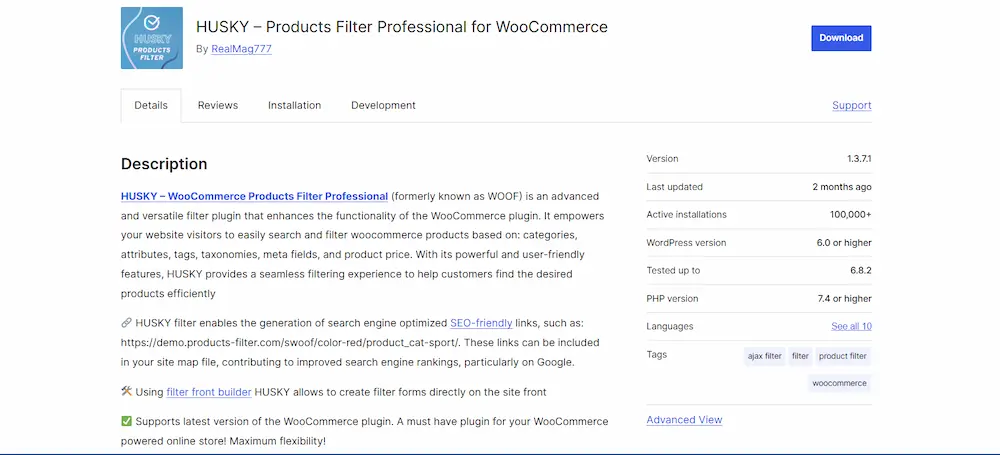The height and width of the screenshot is (455, 1000).
Task: Open the Support link
Action: (851, 105)
